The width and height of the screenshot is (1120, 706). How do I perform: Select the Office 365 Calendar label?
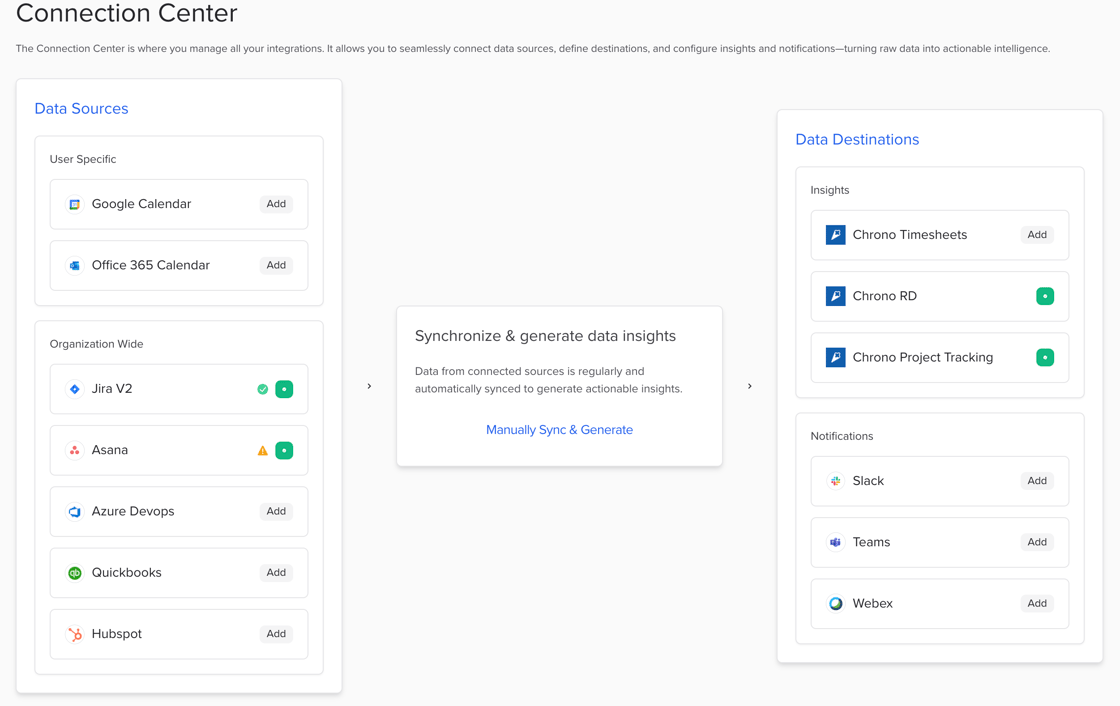pos(151,266)
